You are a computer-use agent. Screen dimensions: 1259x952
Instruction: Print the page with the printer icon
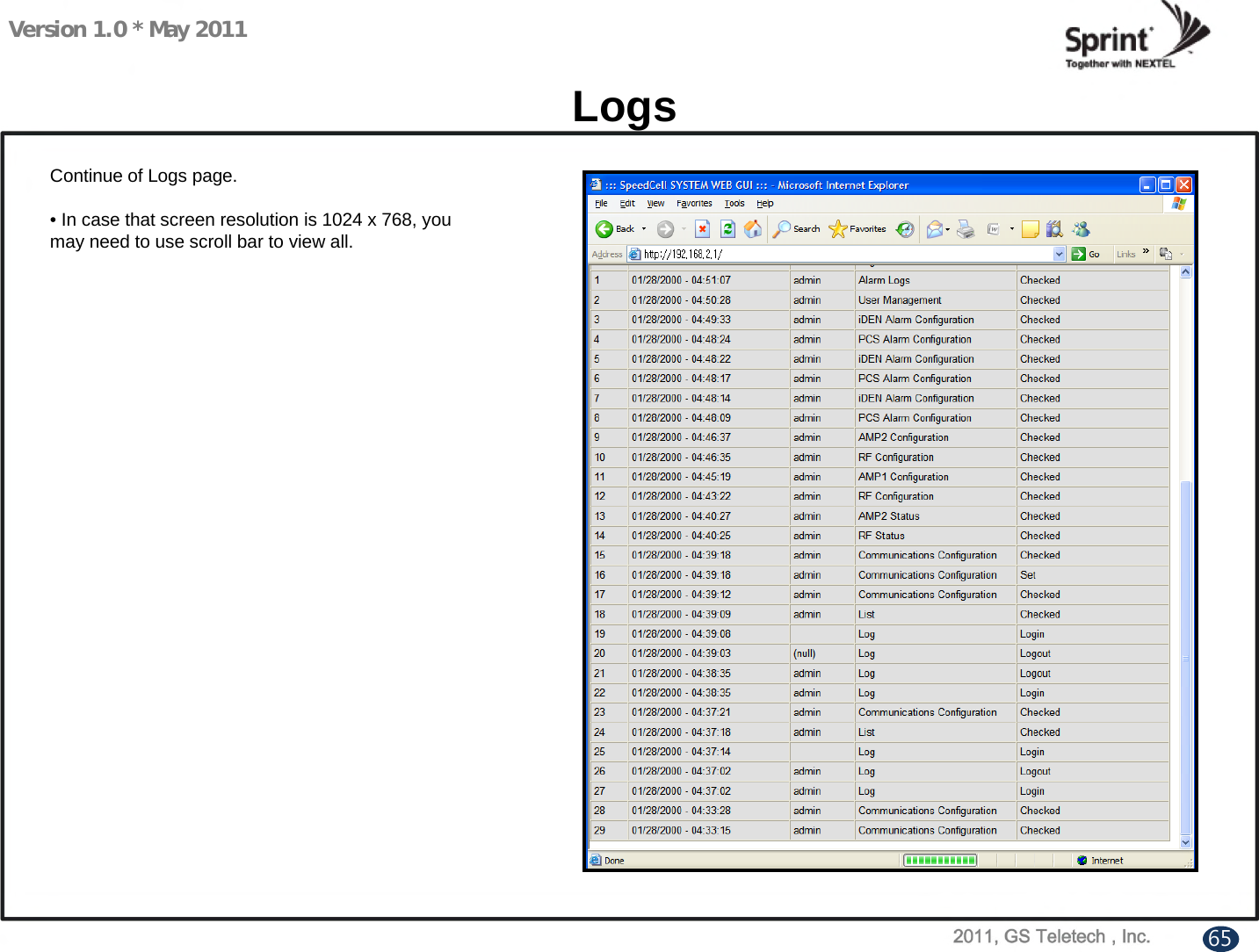pyautogui.click(x=966, y=229)
